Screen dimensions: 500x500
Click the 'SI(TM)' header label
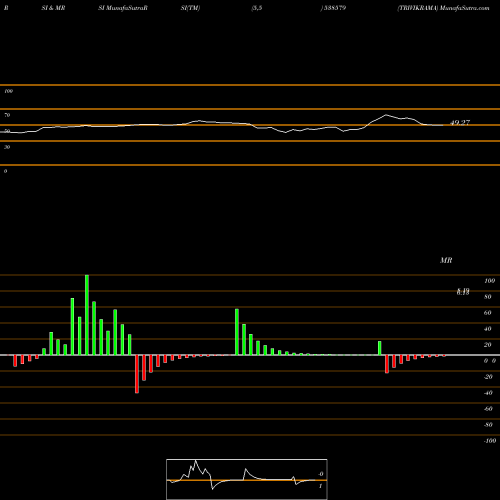tap(190, 8)
